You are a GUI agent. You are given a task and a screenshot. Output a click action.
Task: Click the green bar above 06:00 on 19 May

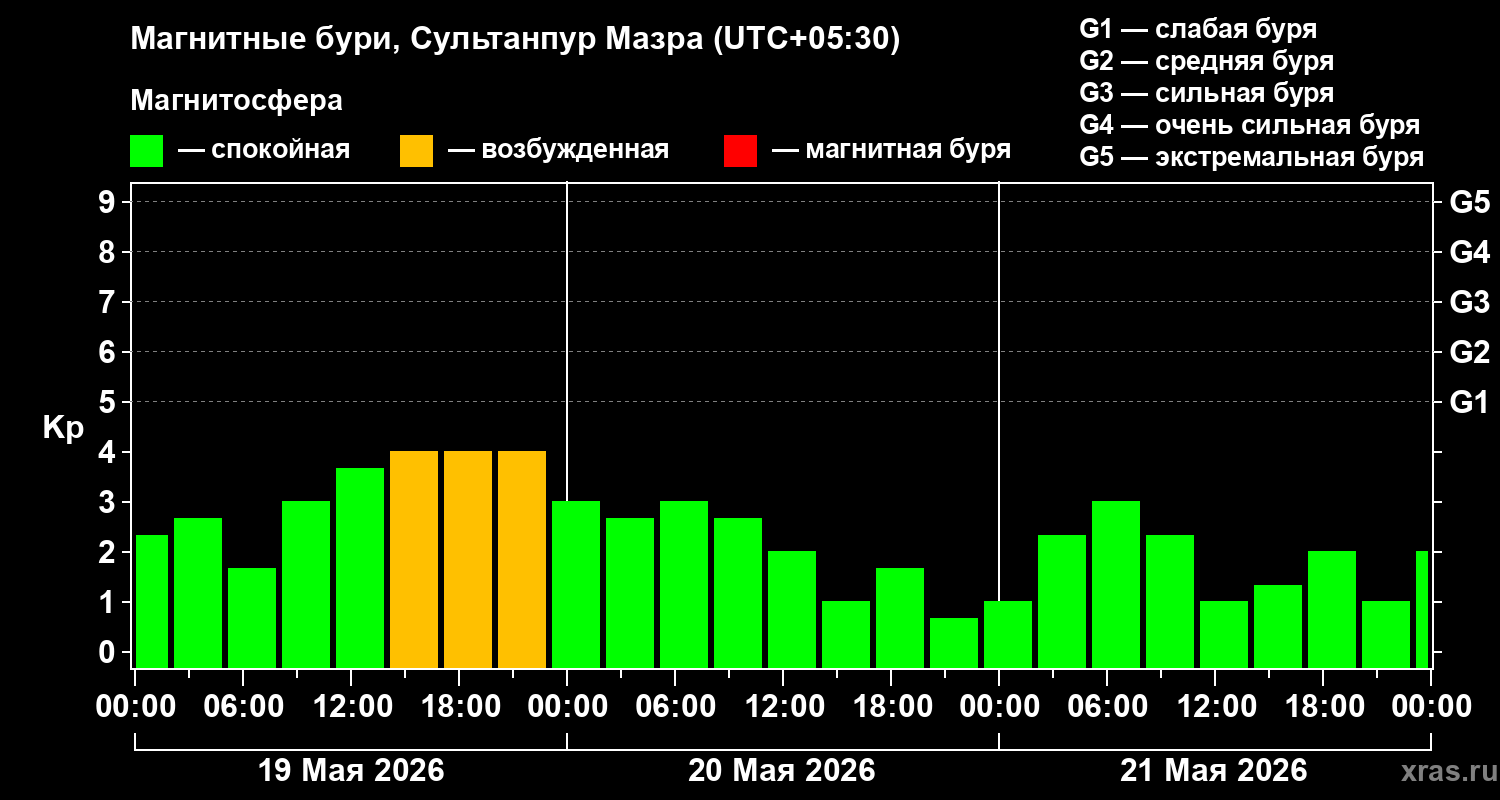252,618
